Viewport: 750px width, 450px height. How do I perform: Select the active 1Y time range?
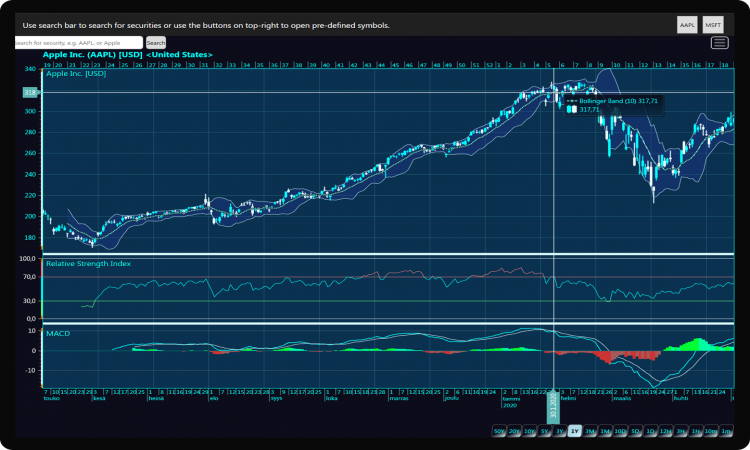pos(574,431)
